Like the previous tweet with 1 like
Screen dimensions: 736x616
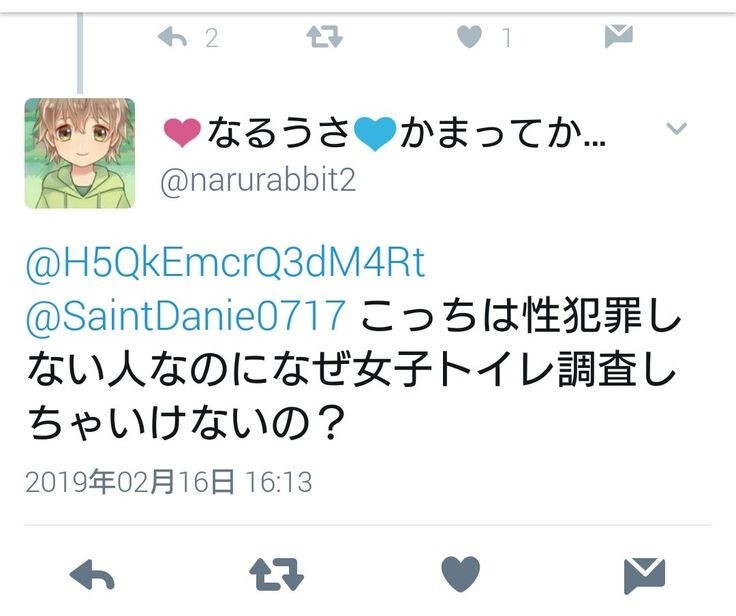click(x=469, y=37)
